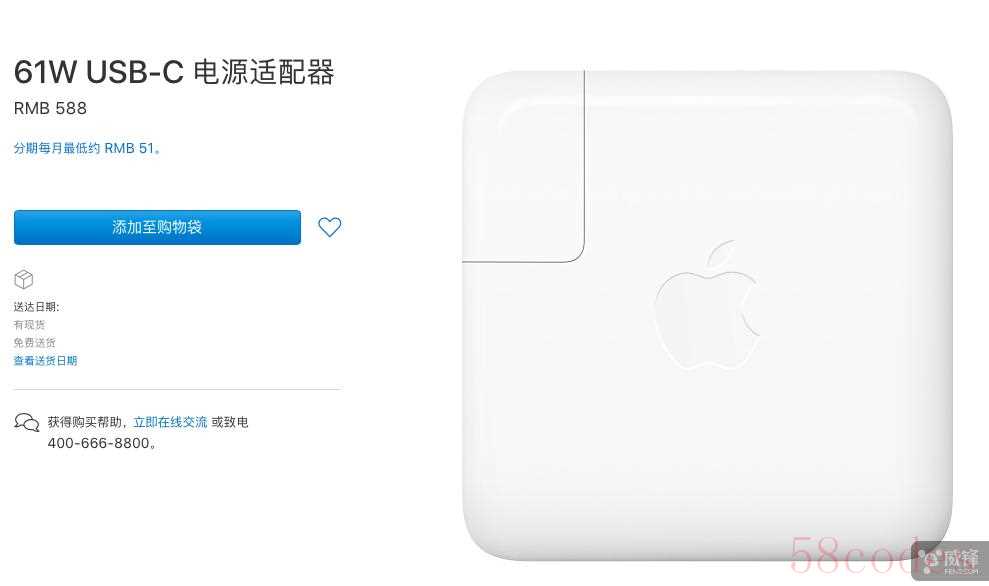Open the 查看送货日期 link
This screenshot has height=586, width=989.
coord(45,361)
